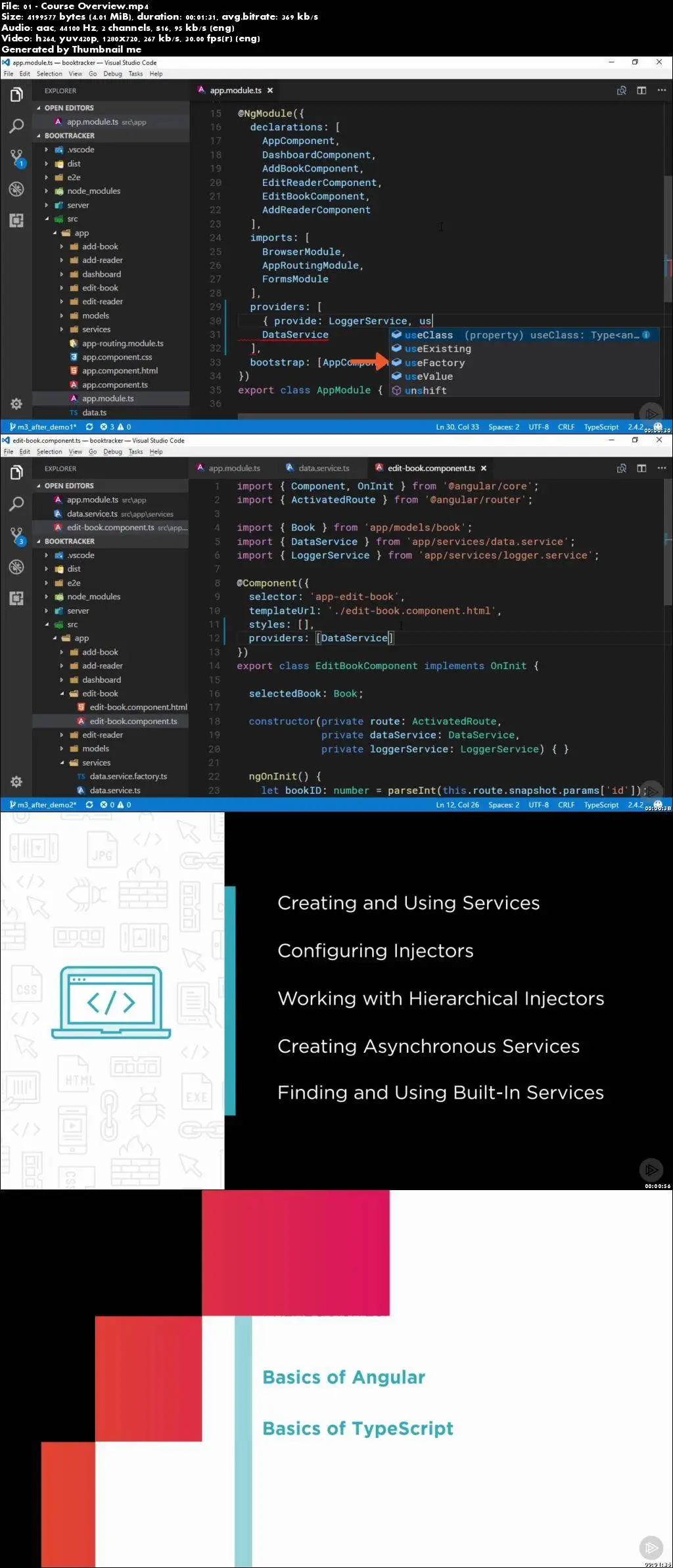
Task: Open Tasks menu in the app.module.ts window
Action: (x=135, y=74)
